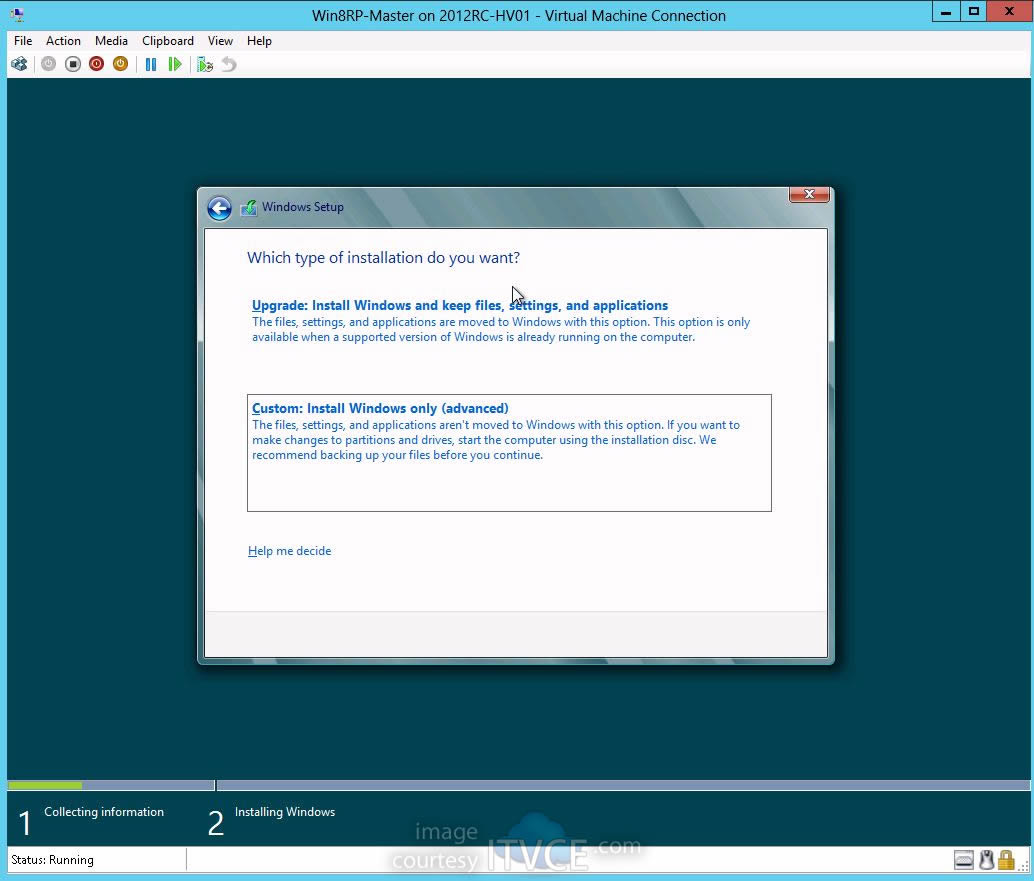Click the Collecting information step label
1034x881 pixels.
coord(104,812)
